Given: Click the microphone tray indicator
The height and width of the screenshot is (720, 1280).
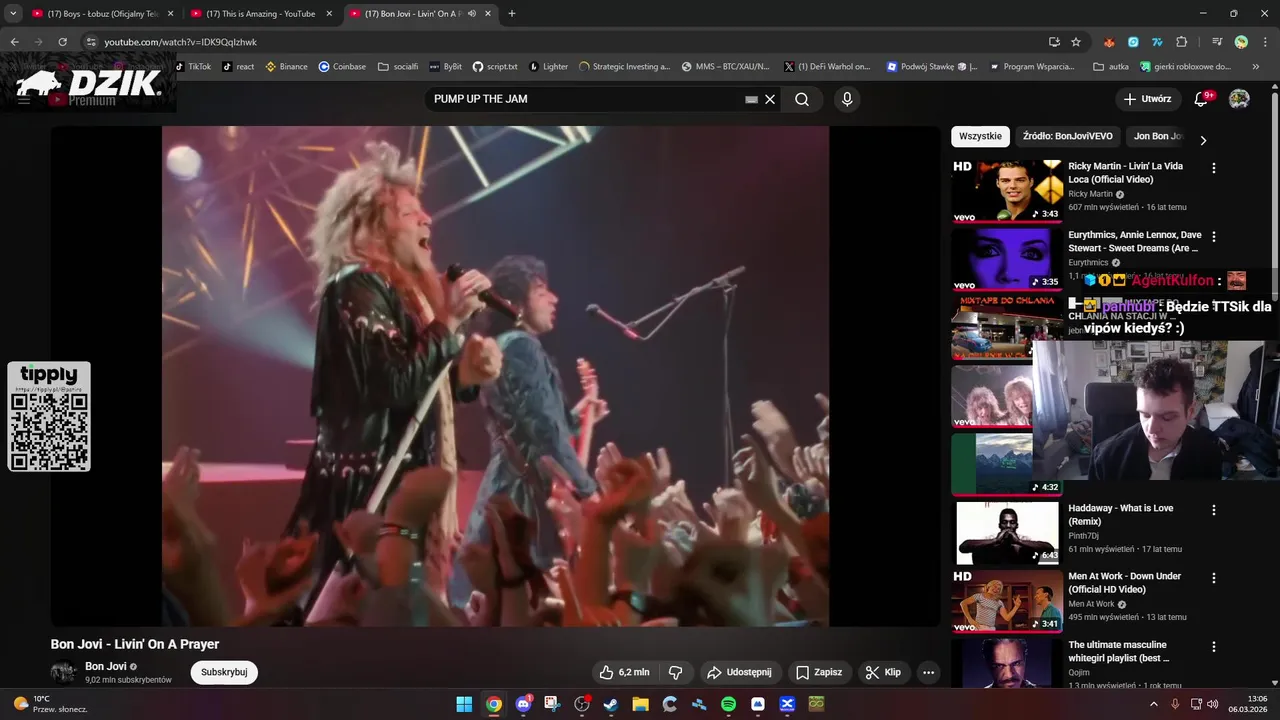Looking at the screenshot, I should pyautogui.click(x=1175, y=704).
